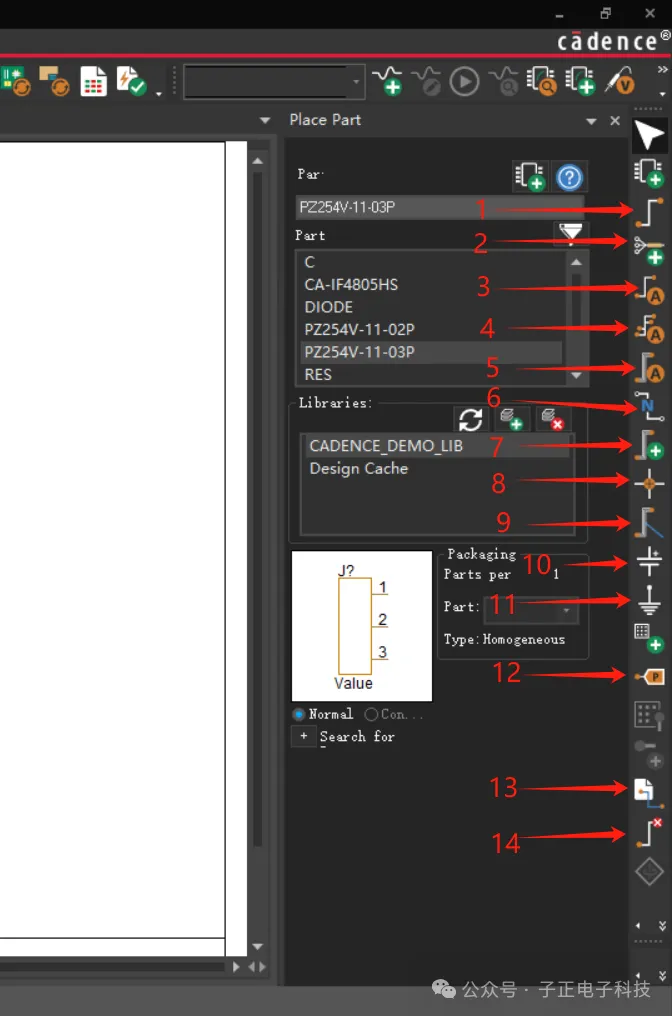
Task: Click the part list scroll up arrow
Action: click(576, 262)
